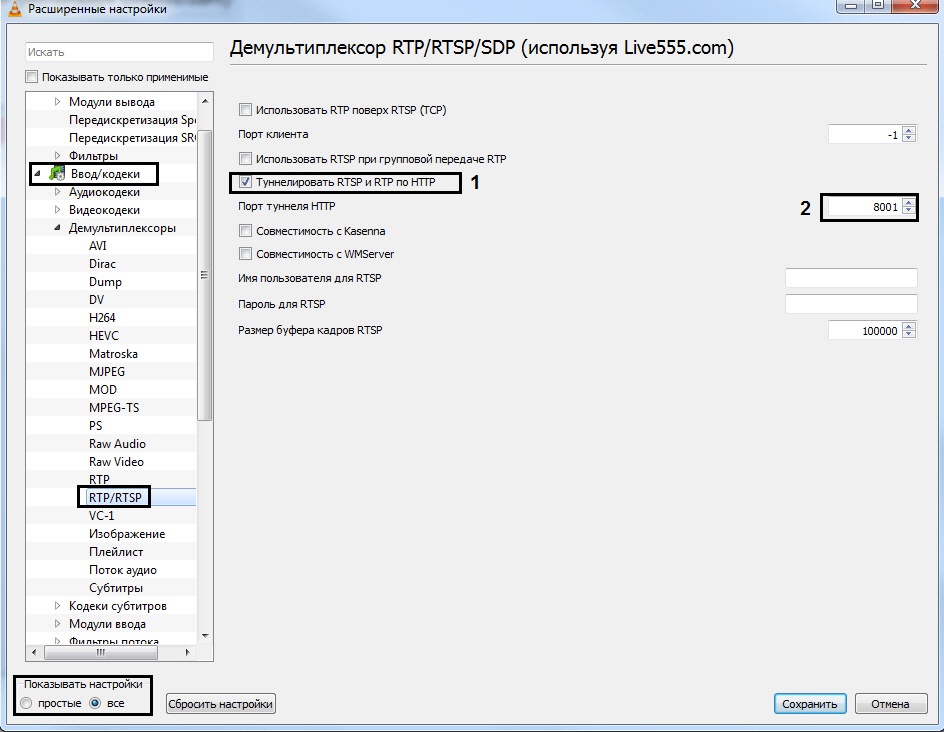Enable Использовать RTP поверх RTSP (TCP) checkbox

click(x=245, y=110)
